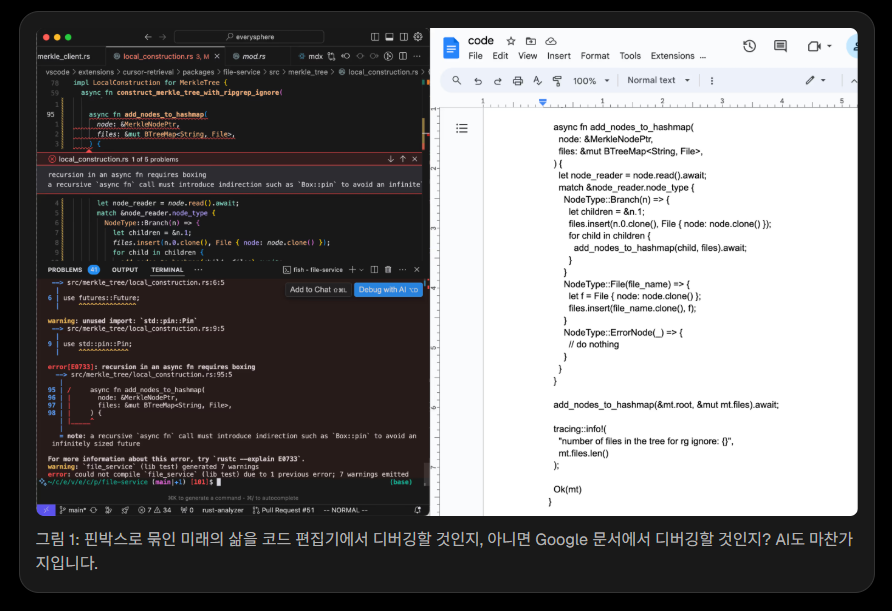
Task: Go to the next change icon
Action: coord(374,56)
